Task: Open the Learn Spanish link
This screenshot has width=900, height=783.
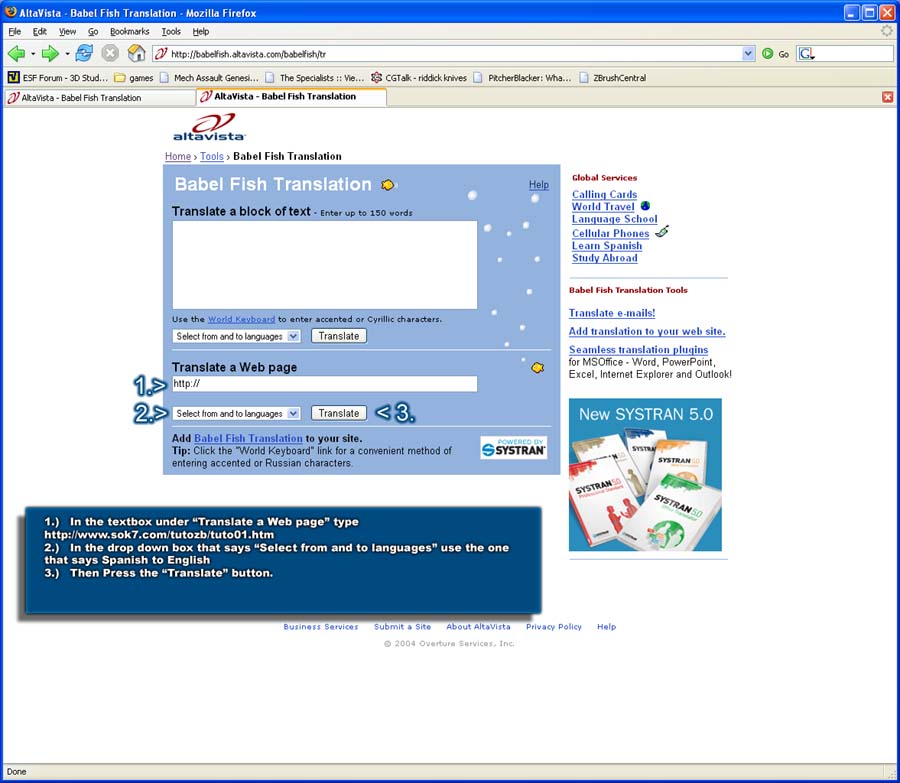Action: [x=607, y=246]
